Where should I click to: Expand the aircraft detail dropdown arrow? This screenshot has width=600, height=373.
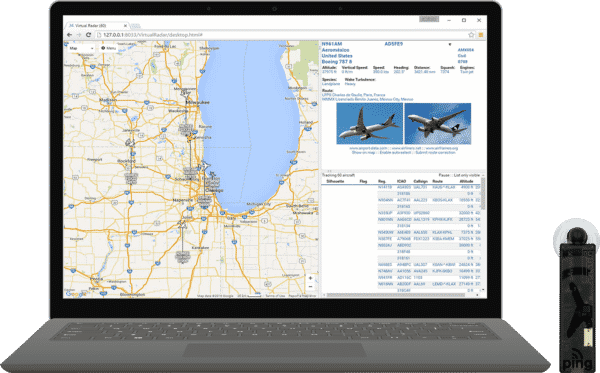[450, 44]
